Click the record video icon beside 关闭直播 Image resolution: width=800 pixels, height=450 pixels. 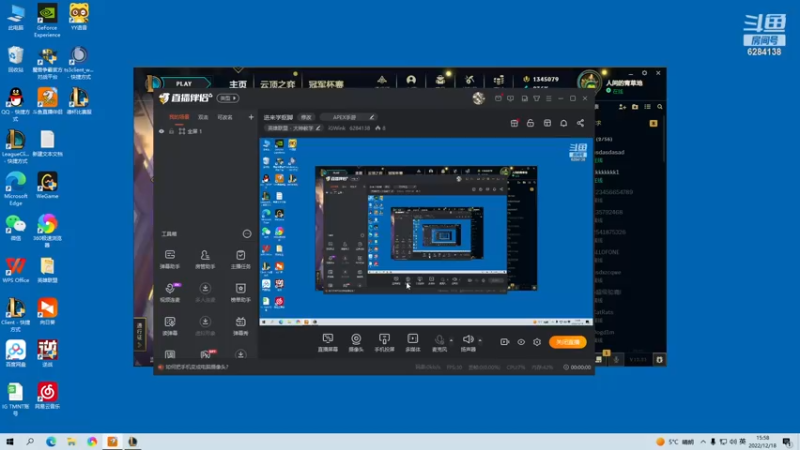pos(505,342)
